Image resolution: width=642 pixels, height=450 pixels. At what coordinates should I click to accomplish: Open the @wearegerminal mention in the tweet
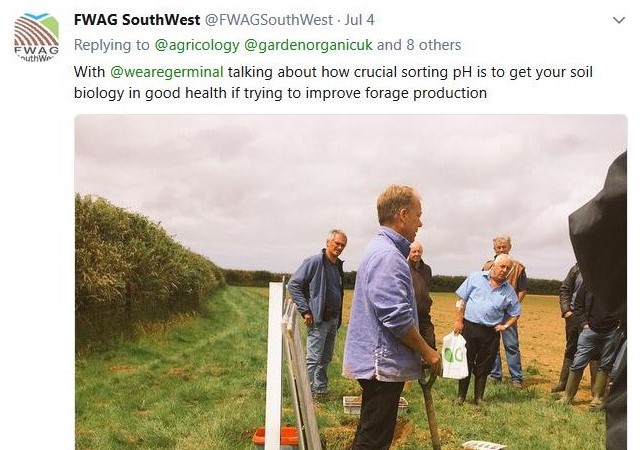tap(167, 72)
